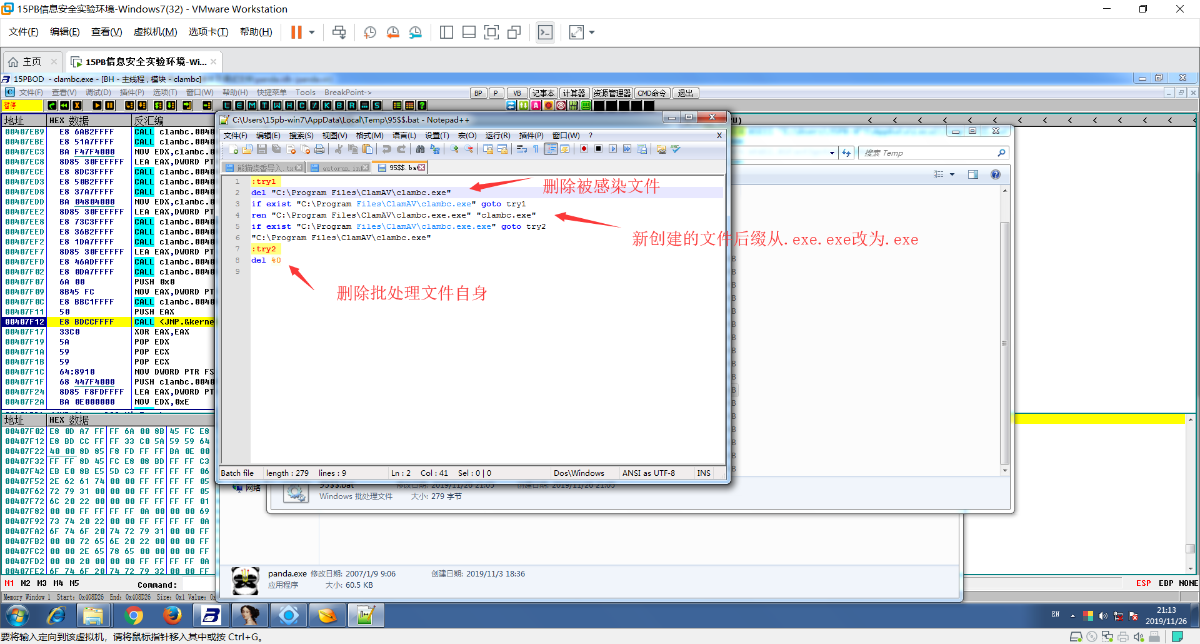Image resolution: width=1200 pixels, height=644 pixels.
Task: Click Explorer help question mark icon
Action: point(995,175)
